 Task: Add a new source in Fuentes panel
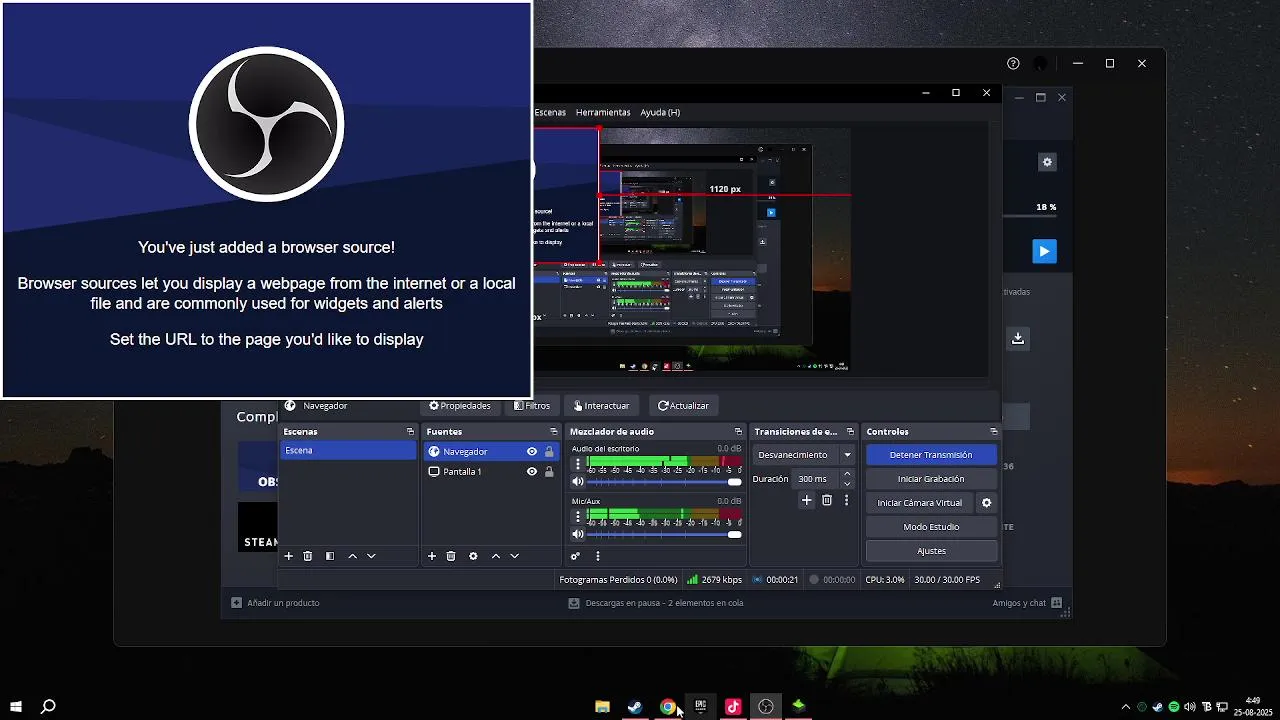[432, 556]
